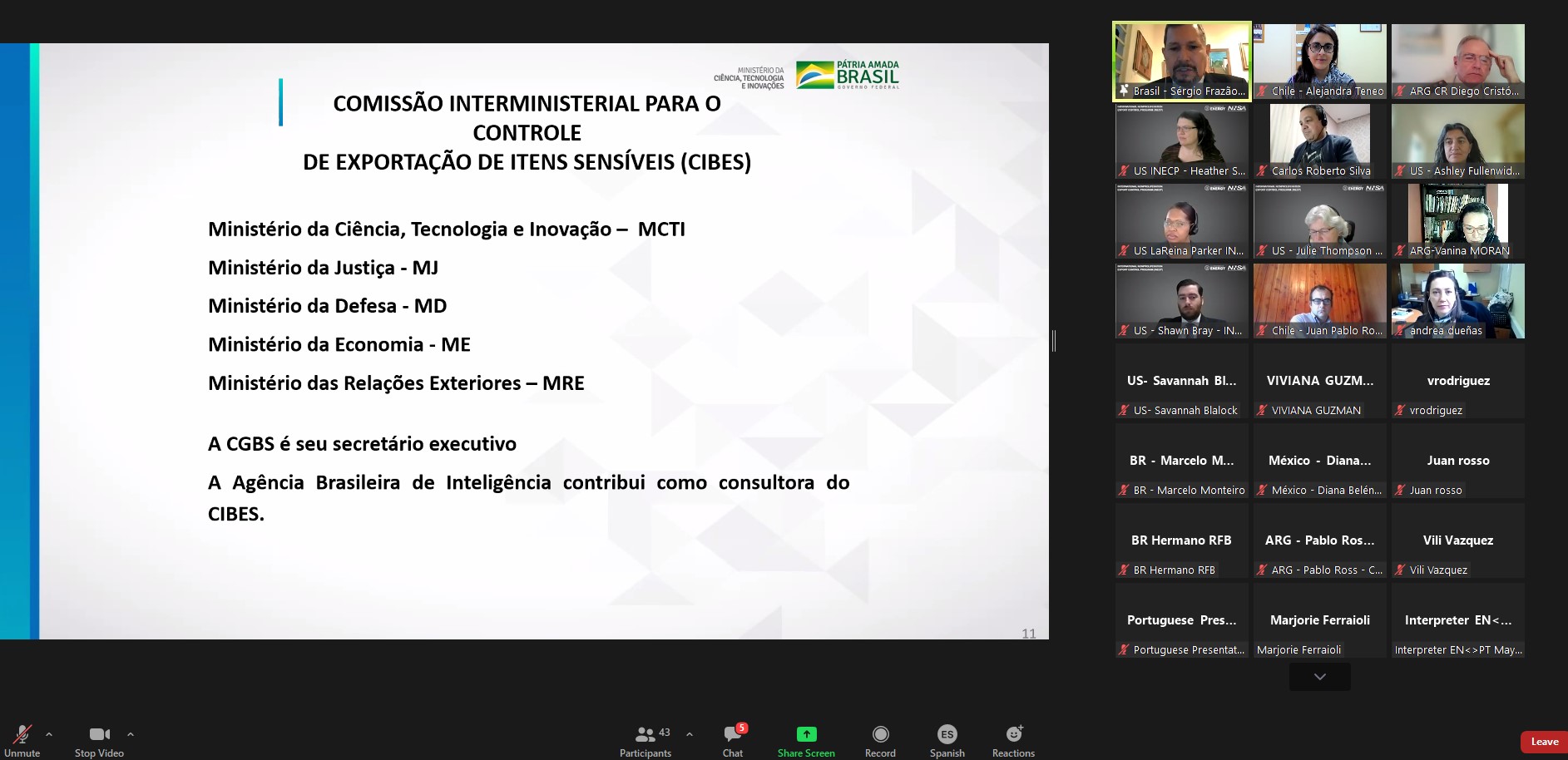Click pin icon on Sérgio Frazão tile

(x=1124, y=91)
